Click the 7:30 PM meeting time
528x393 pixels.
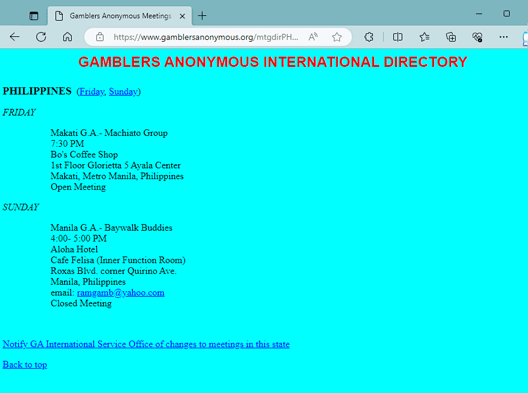click(67, 143)
